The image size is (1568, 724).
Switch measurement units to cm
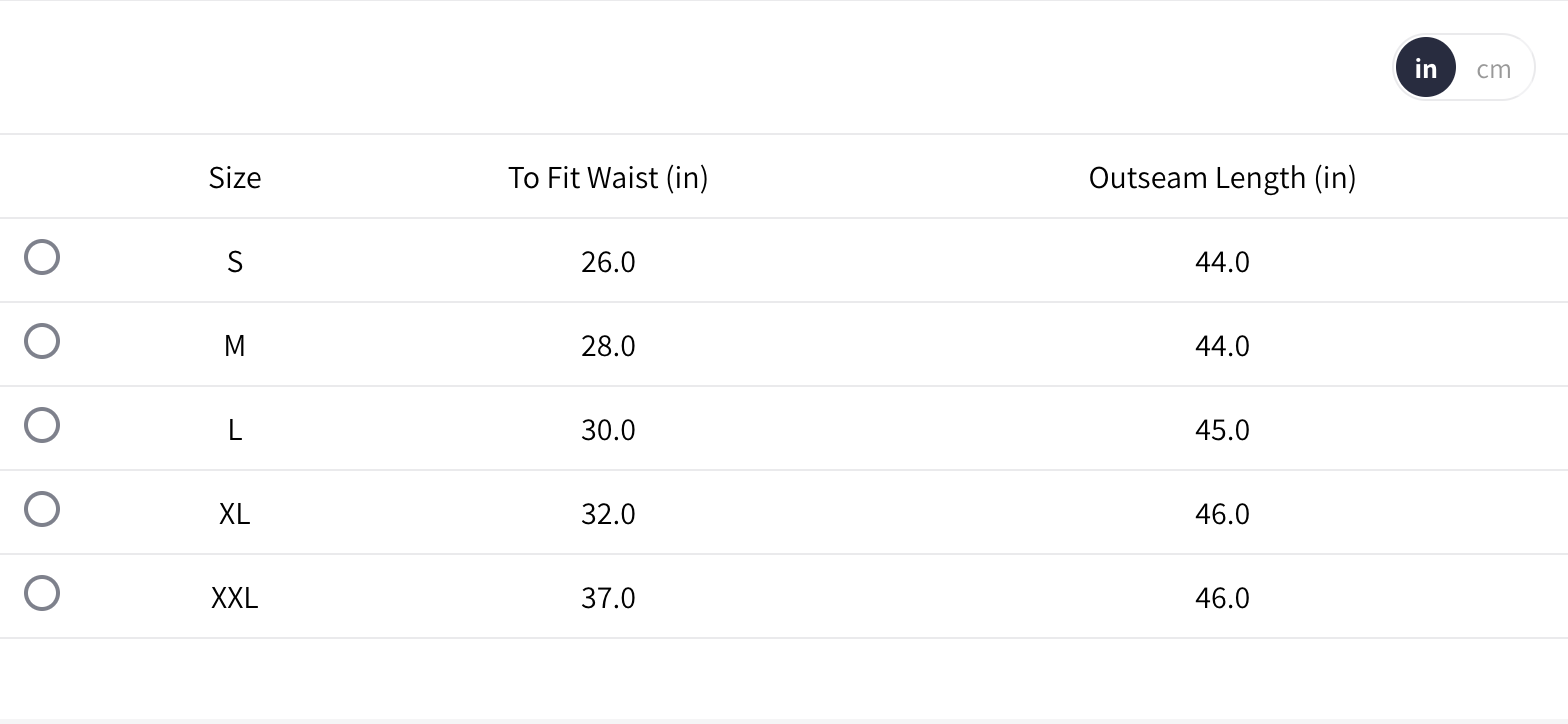pos(1493,68)
